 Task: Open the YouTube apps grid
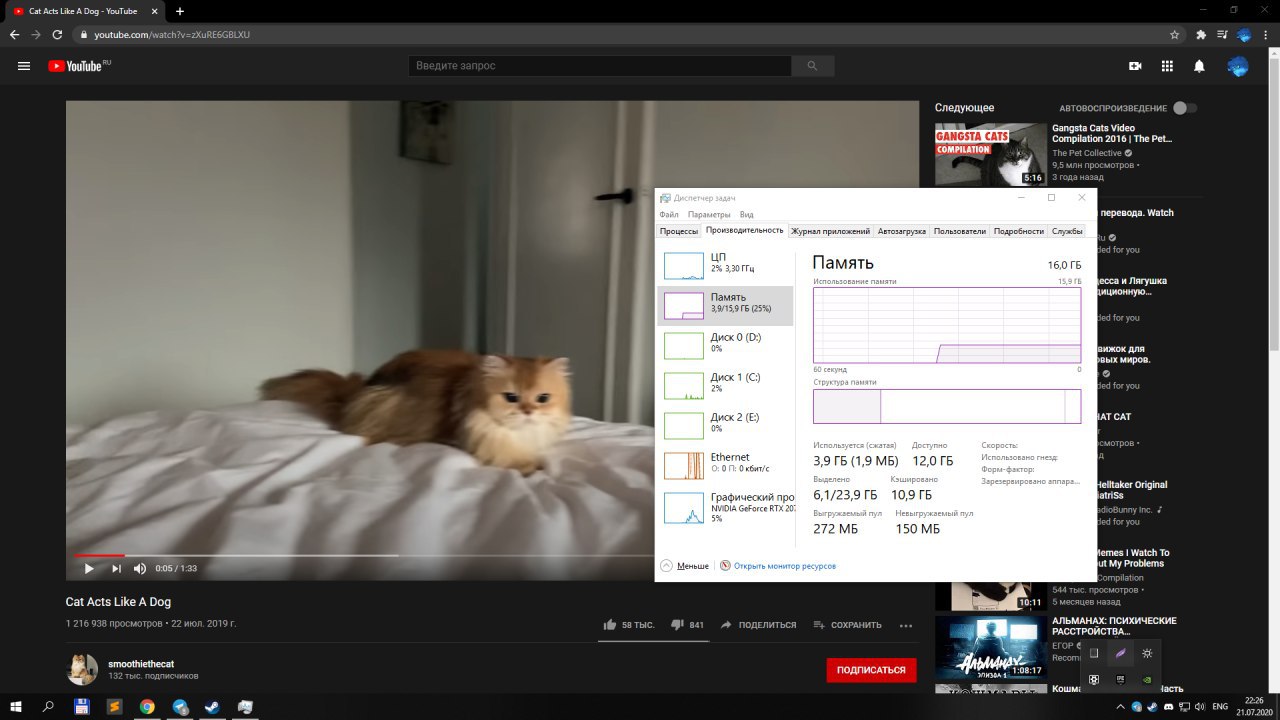(x=1167, y=66)
